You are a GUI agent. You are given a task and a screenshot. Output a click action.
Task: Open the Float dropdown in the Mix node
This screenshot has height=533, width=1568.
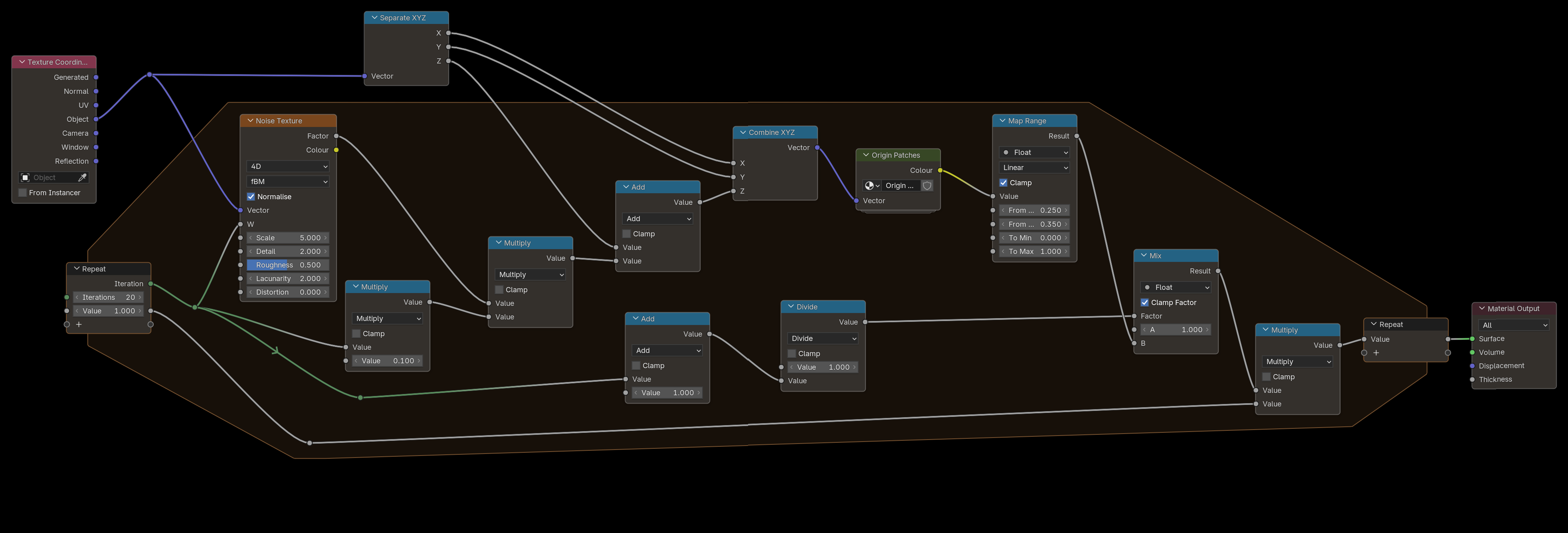(1175, 287)
